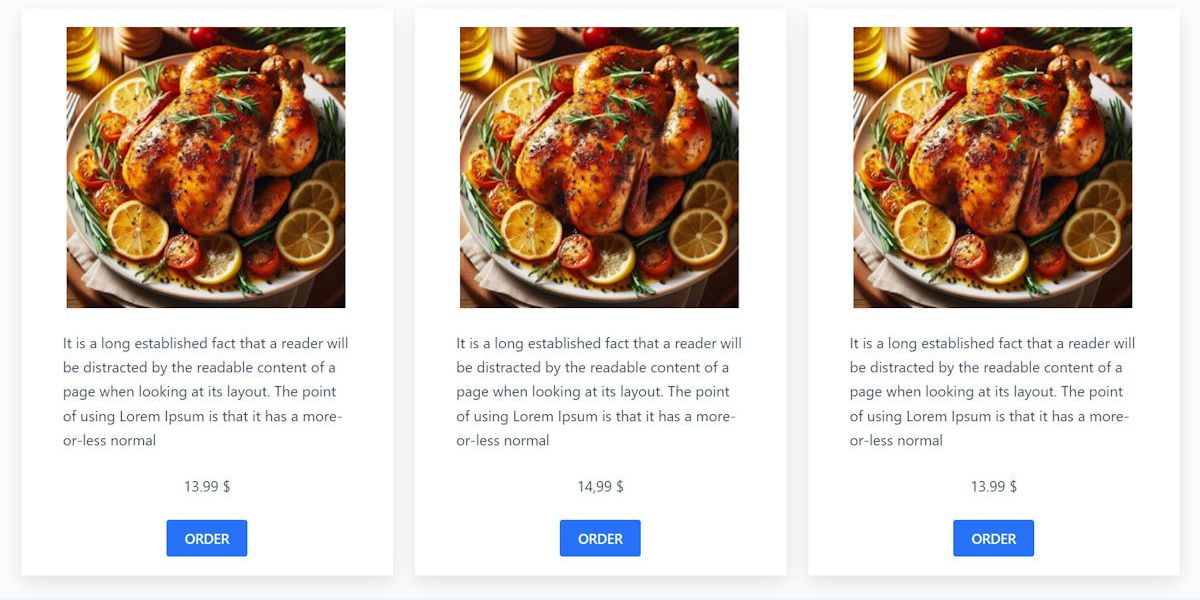The height and width of the screenshot is (600, 1200).
Task: Click inside the middle product card
Action: 600,460
